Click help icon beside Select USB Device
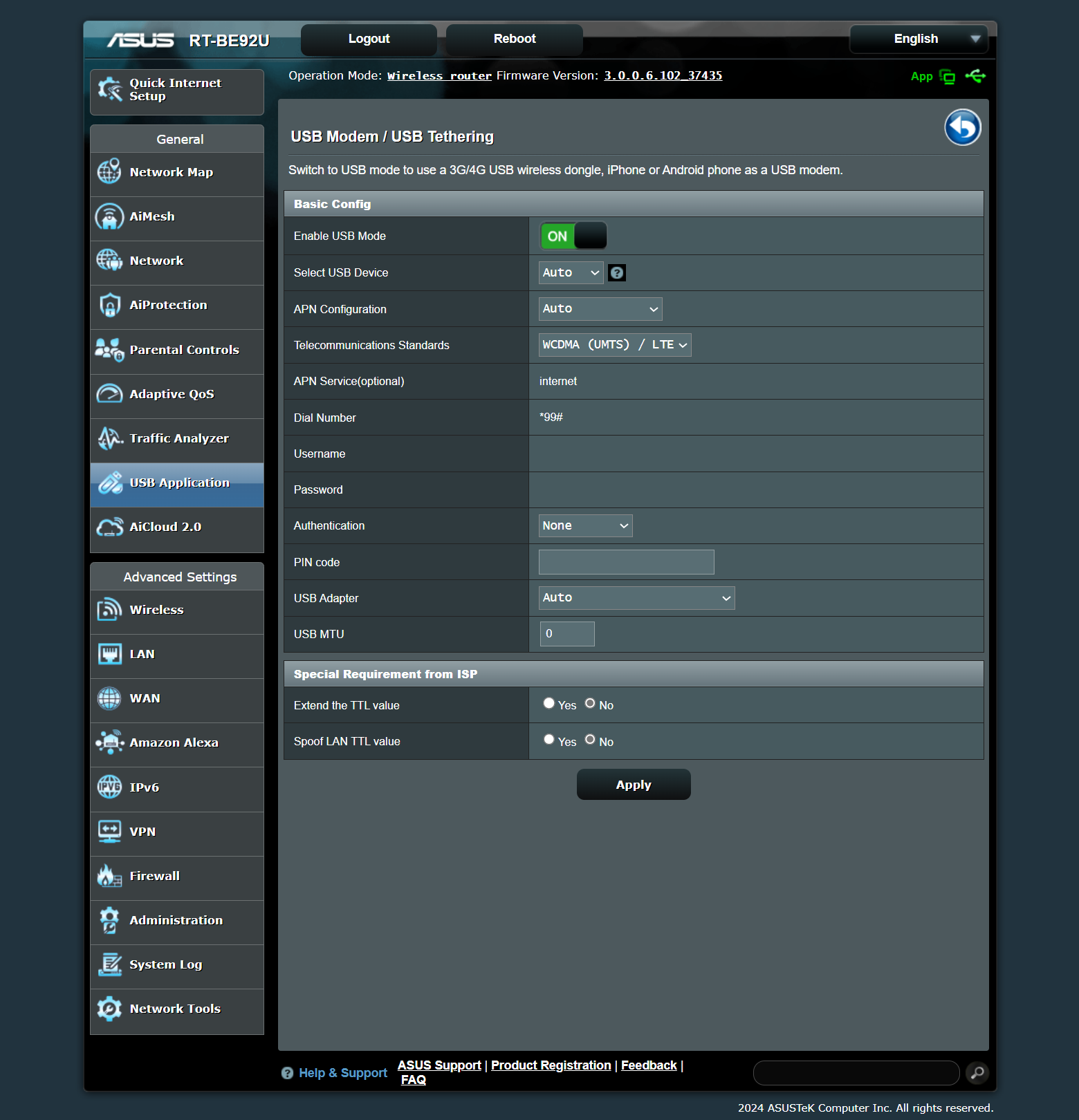Image resolution: width=1079 pixels, height=1120 pixels. 617,273
